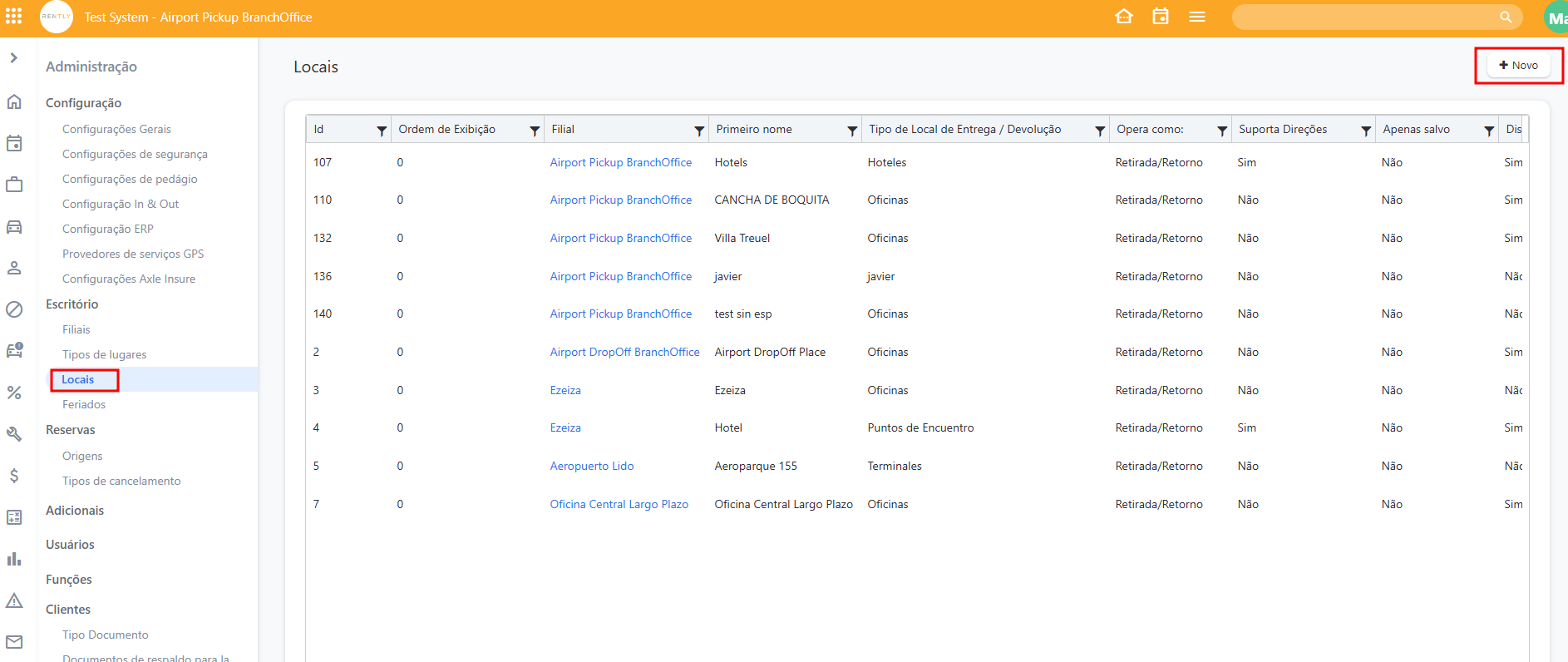Open the filter for the Id column
Viewport: 1568px width, 662px height.
pos(382,131)
